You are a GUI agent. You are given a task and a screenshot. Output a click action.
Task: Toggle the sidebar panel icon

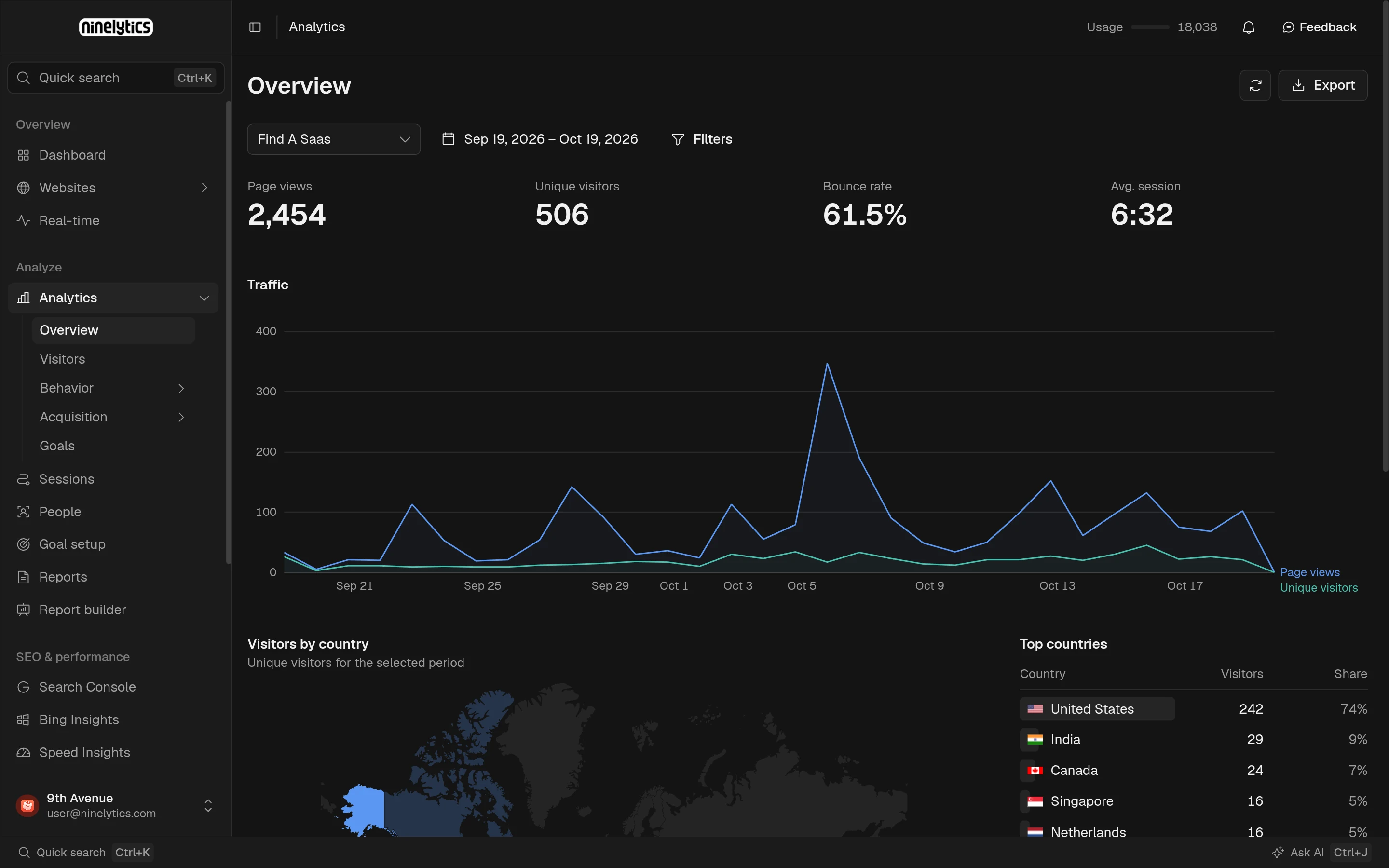click(x=255, y=27)
